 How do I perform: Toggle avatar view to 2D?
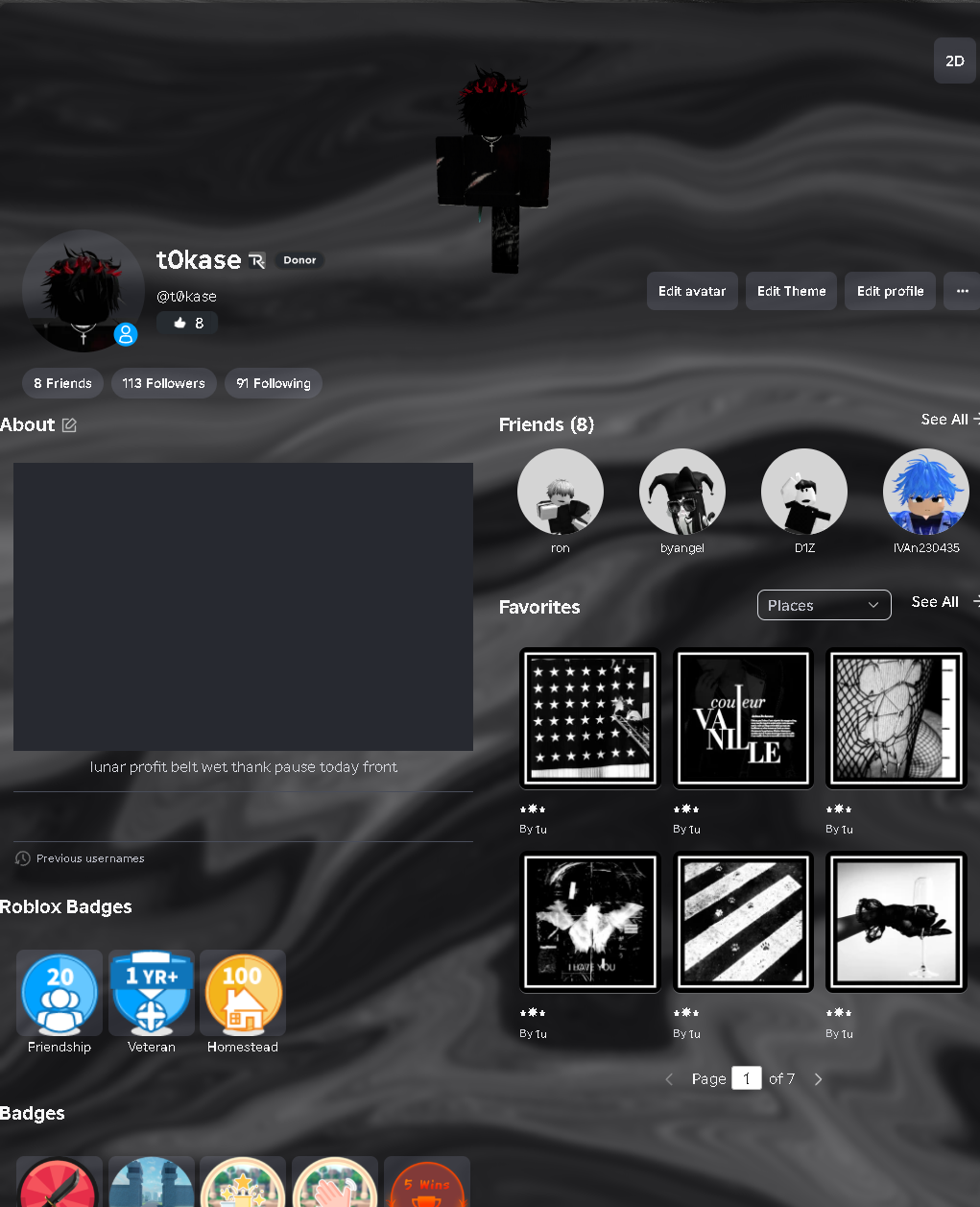pyautogui.click(x=955, y=60)
